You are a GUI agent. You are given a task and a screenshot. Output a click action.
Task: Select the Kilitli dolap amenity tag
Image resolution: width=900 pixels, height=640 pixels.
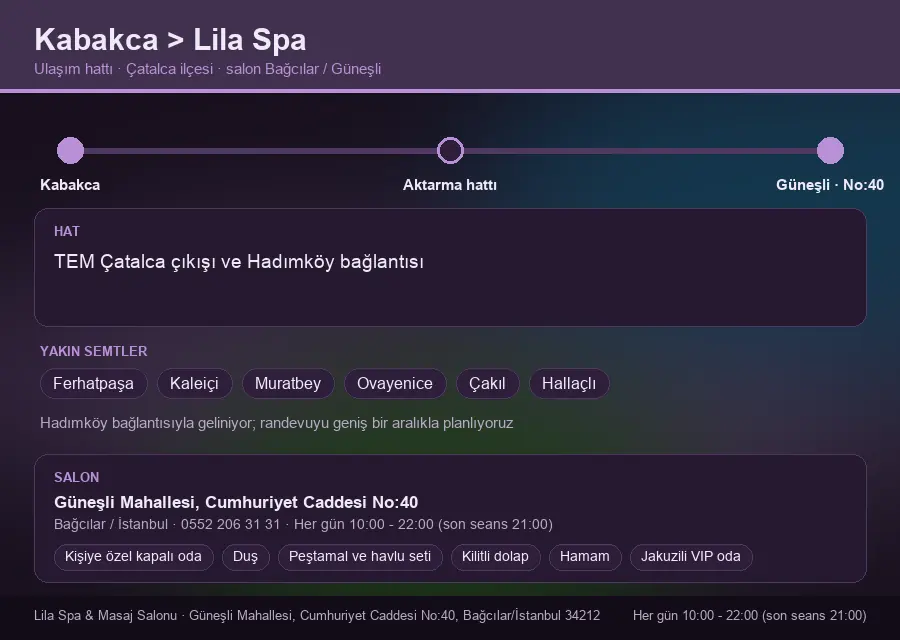pyautogui.click(x=495, y=557)
